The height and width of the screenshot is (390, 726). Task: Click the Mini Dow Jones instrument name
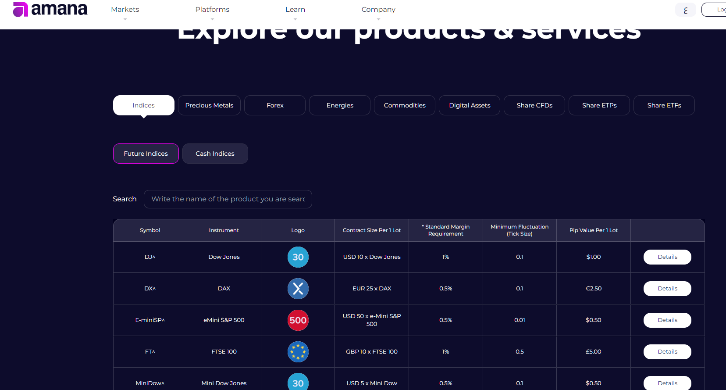click(224, 383)
